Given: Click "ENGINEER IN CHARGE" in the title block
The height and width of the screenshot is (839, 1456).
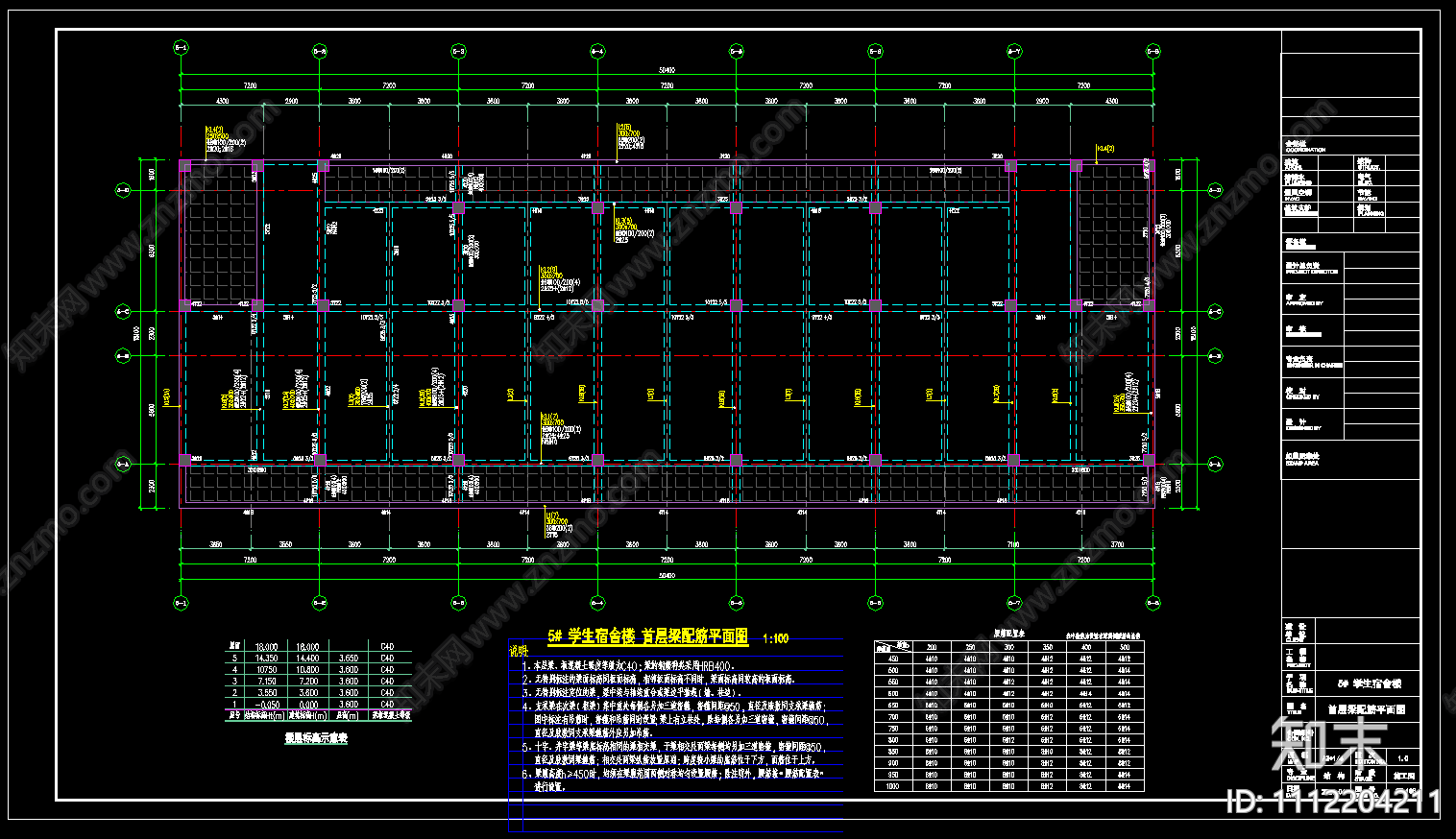Looking at the screenshot, I should pos(1314,366).
